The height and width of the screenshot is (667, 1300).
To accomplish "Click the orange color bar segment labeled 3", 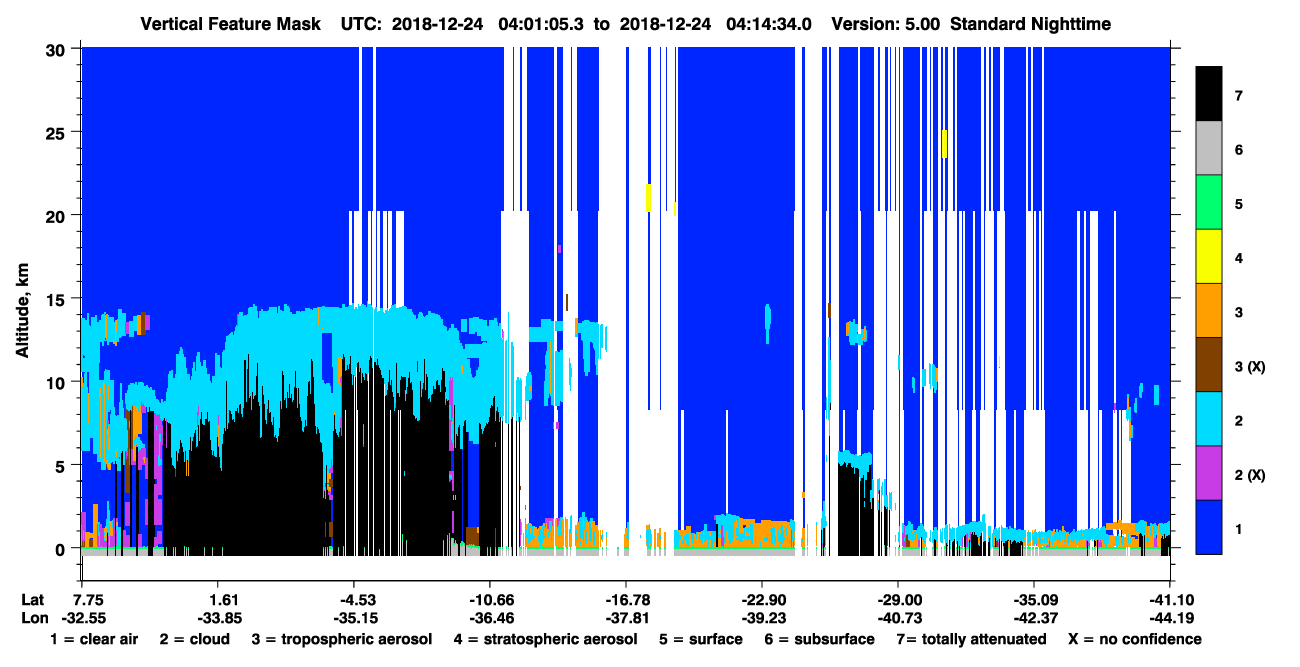I will [1209, 311].
